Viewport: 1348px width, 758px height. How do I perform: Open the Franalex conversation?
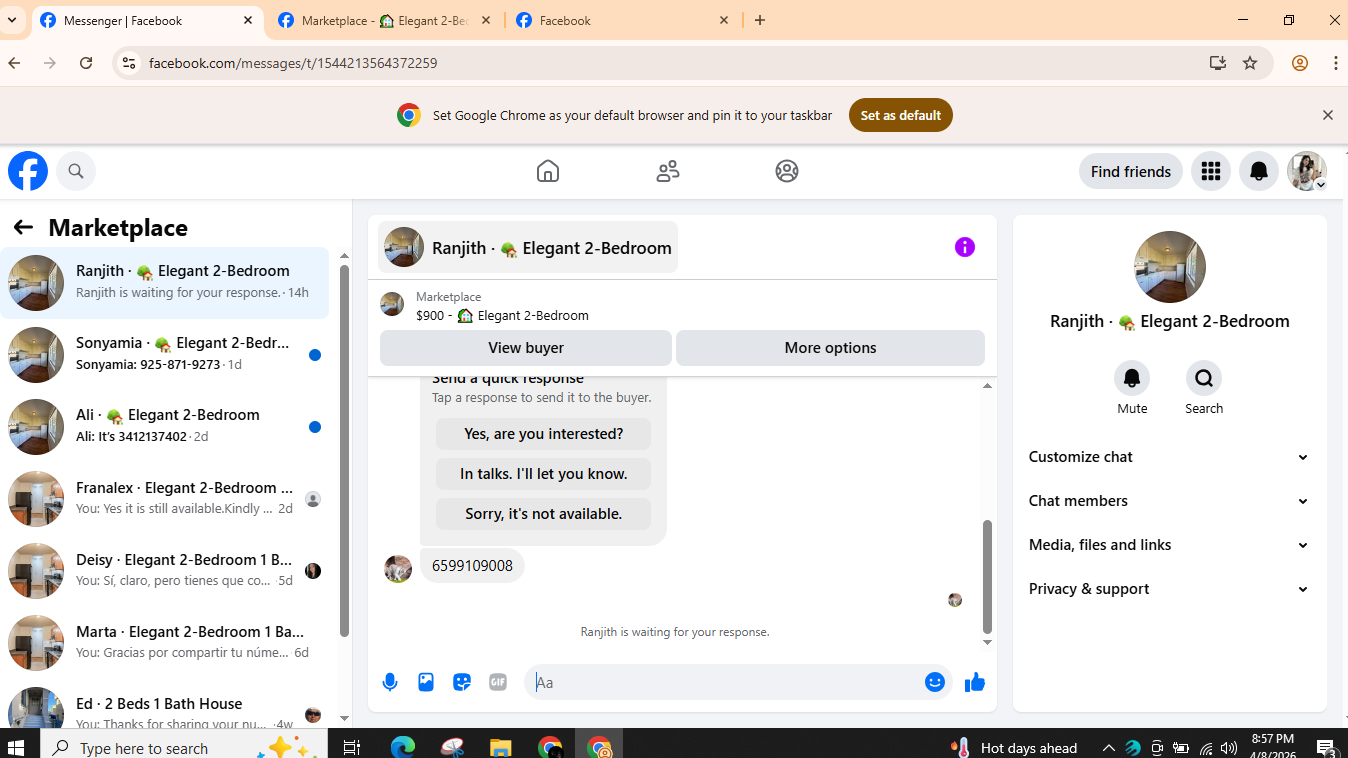pyautogui.click(x=164, y=498)
